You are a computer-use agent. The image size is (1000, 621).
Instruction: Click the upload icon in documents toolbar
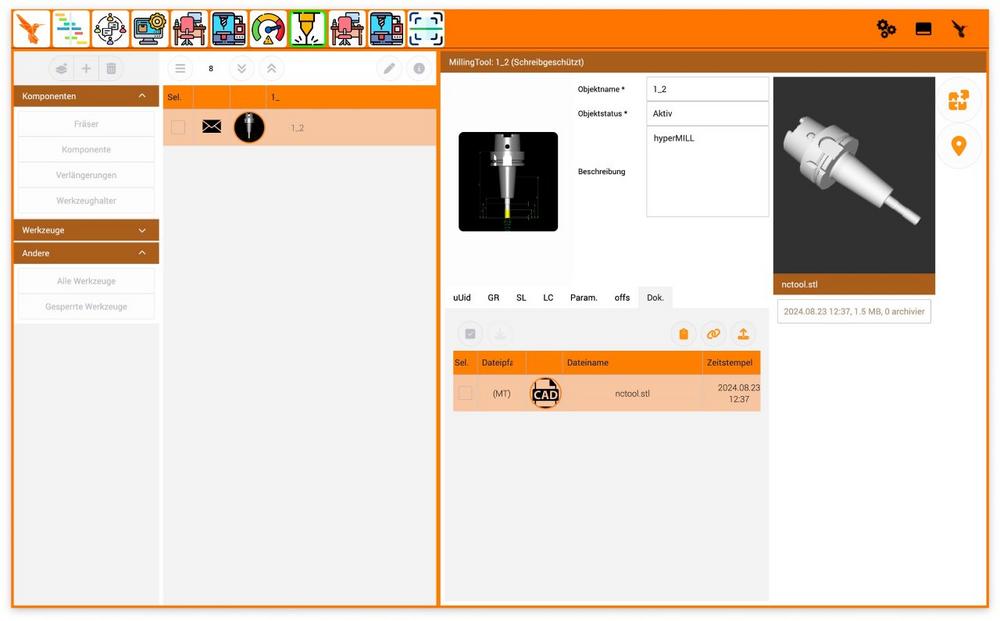pyautogui.click(x=743, y=334)
